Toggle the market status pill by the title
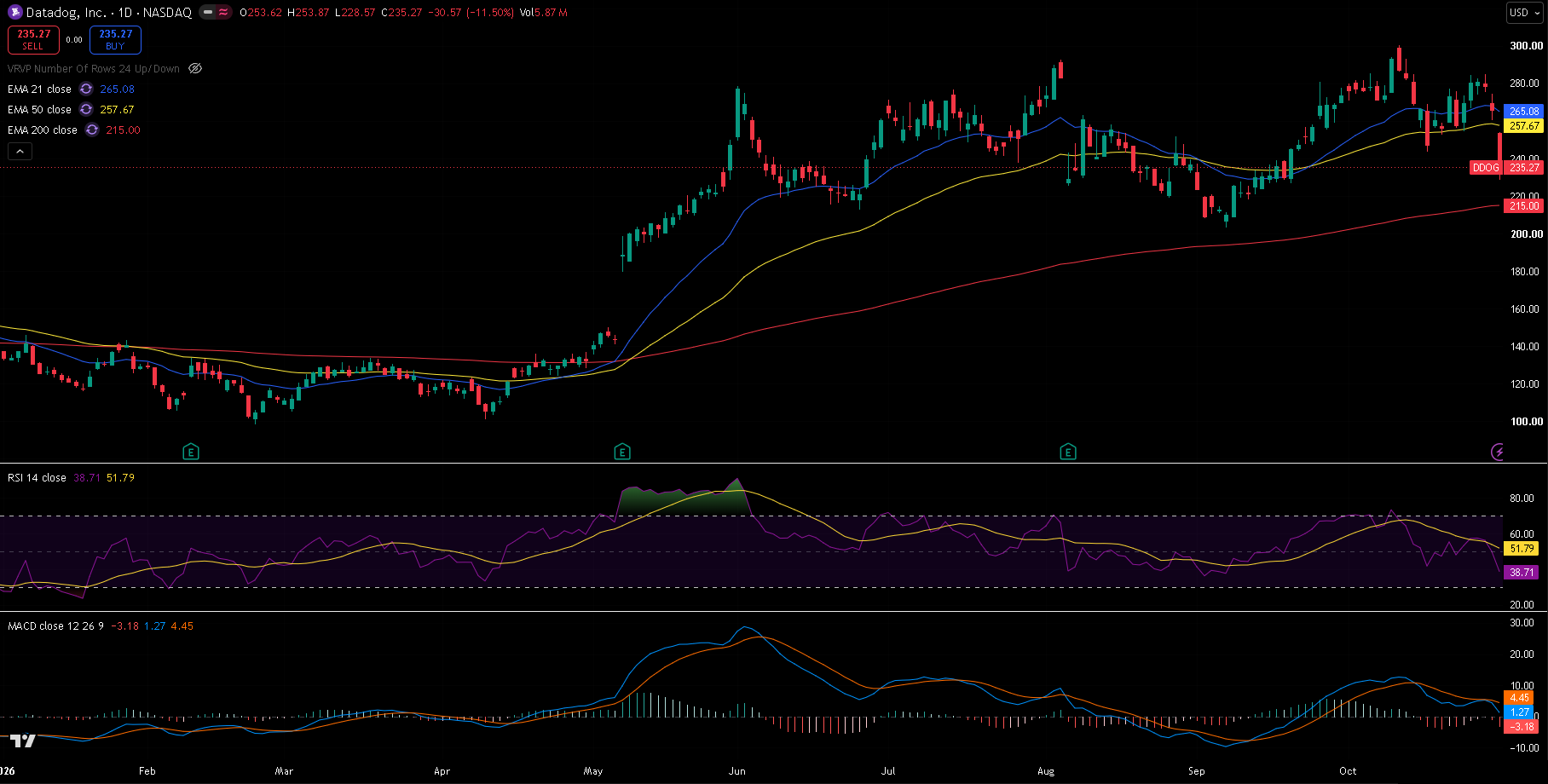1548x784 pixels. click(207, 12)
